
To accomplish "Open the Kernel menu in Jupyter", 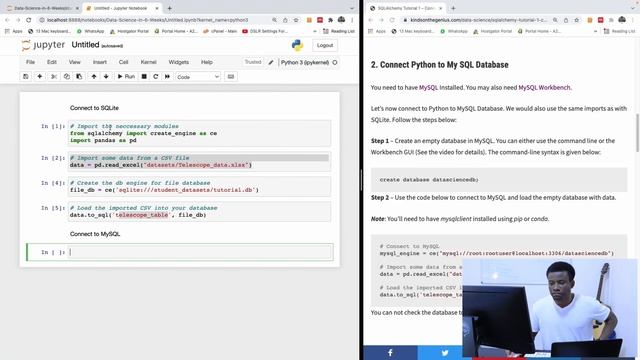I will (149, 62).
